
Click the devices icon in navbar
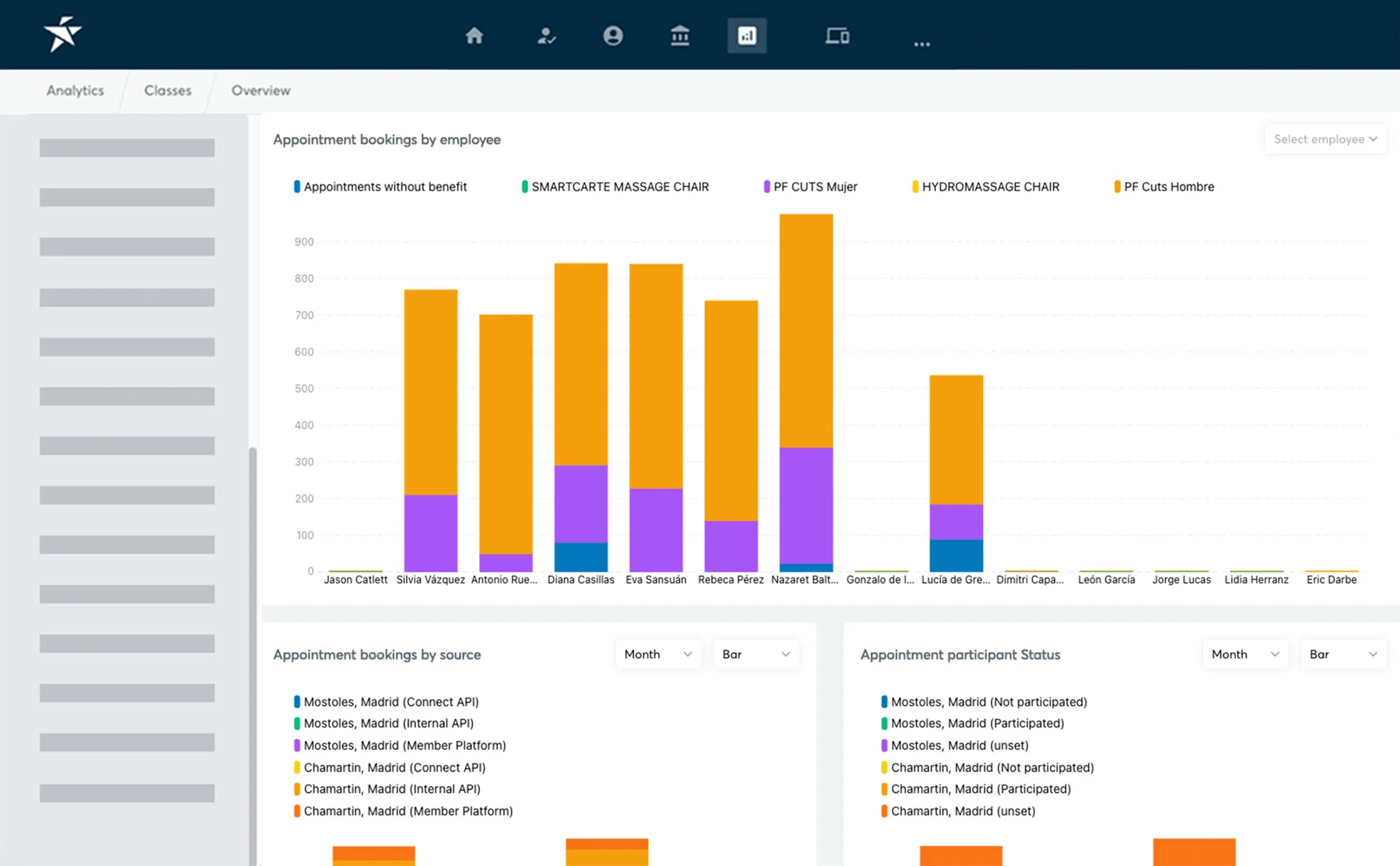(x=837, y=36)
